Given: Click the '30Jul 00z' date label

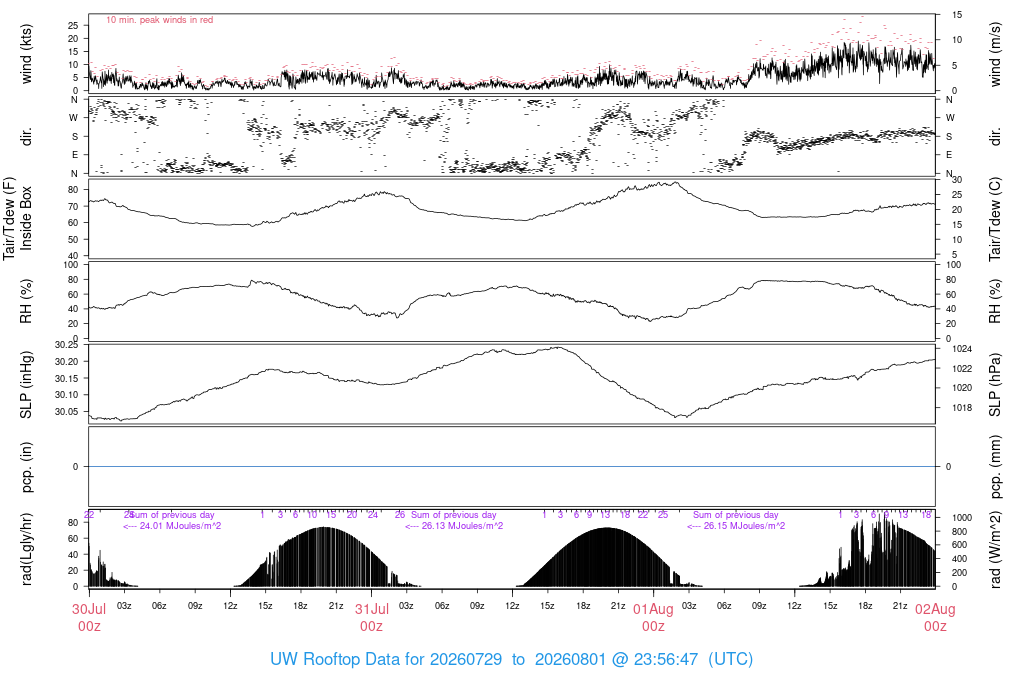Looking at the screenshot, I should pyautogui.click(x=89, y=617).
